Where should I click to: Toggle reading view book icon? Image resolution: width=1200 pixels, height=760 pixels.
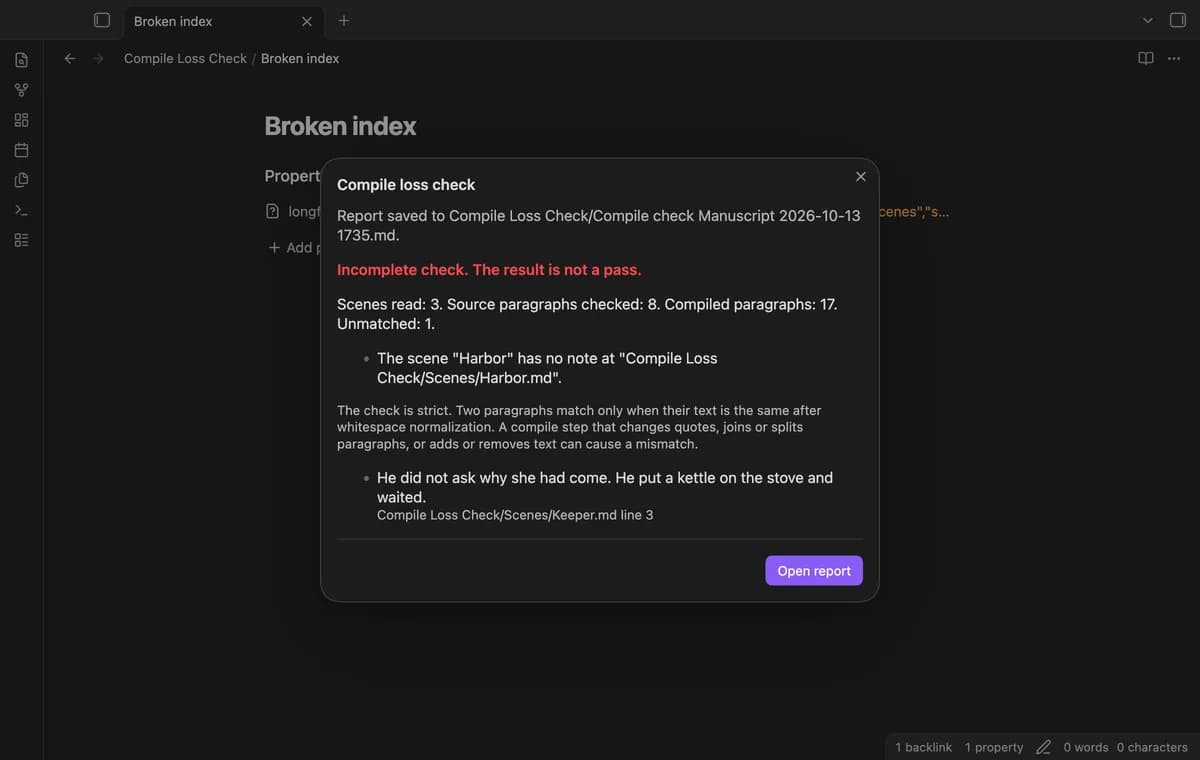(x=1146, y=58)
